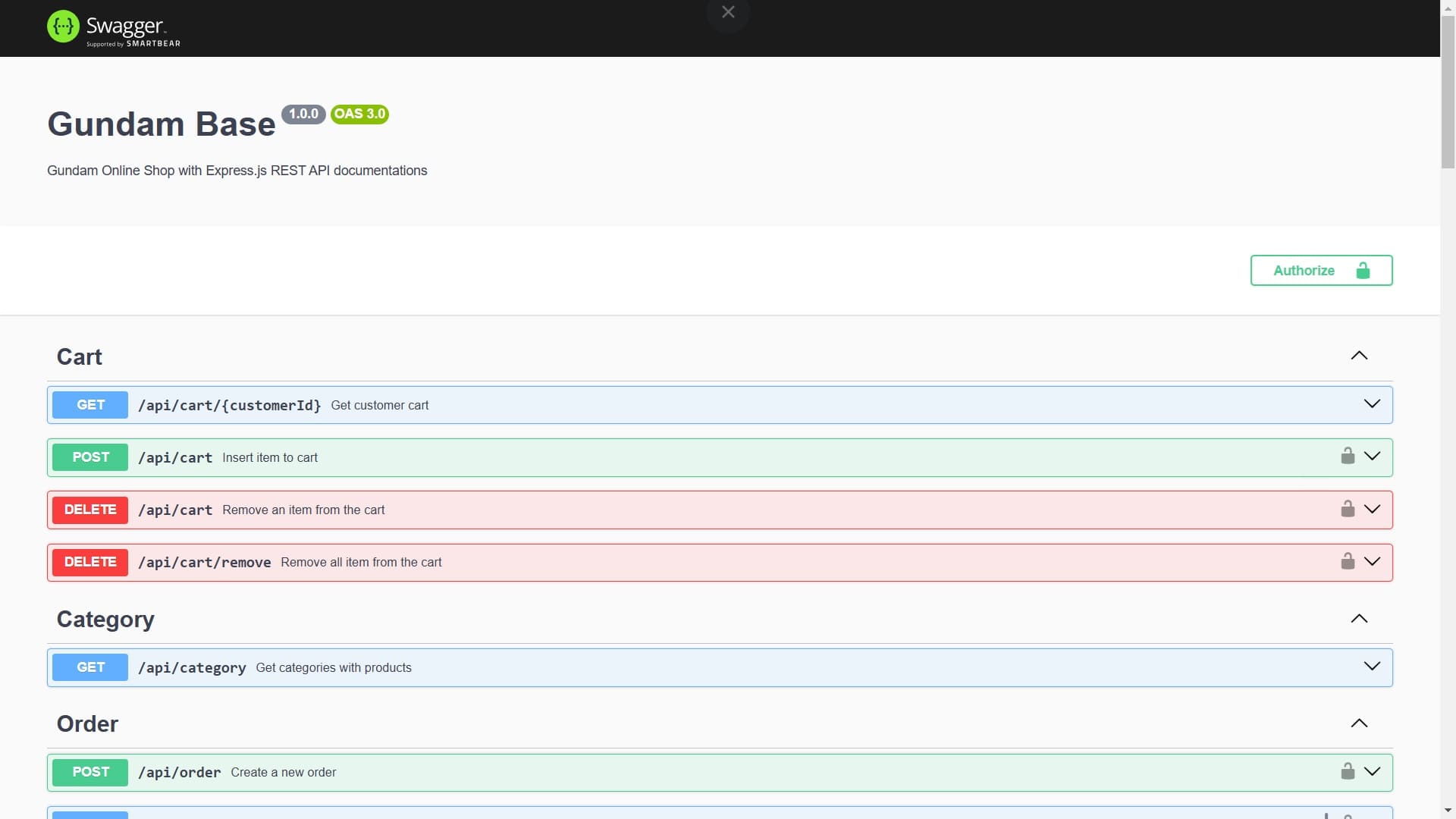Open the Authorize dialog
Viewport: 1456px width, 819px height.
coord(1321,271)
